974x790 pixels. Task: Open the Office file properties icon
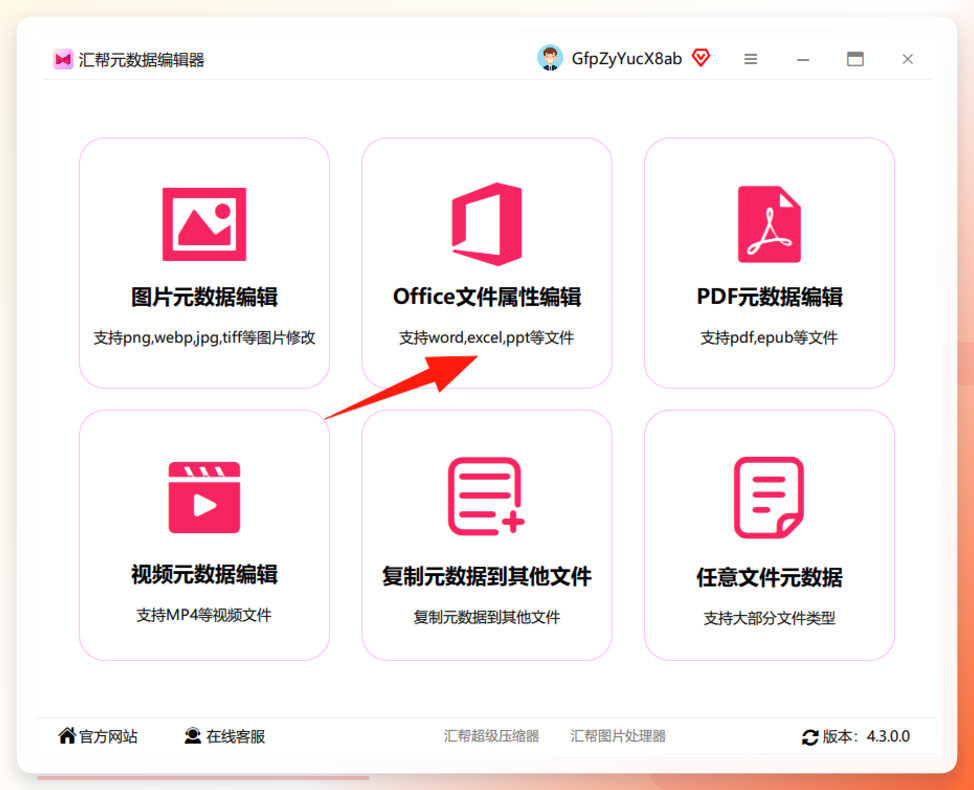click(487, 224)
